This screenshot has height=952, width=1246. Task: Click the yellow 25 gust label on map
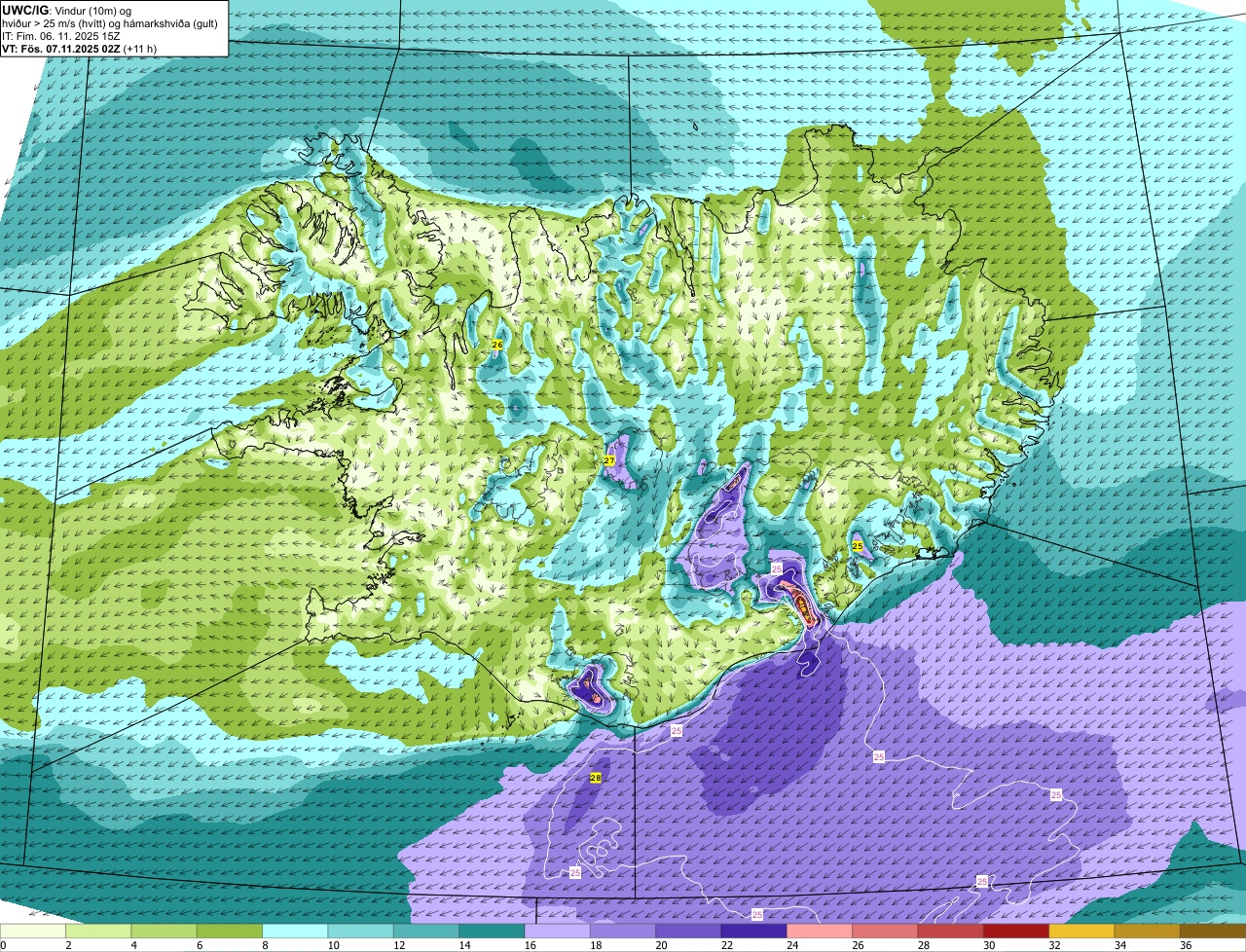(x=858, y=546)
